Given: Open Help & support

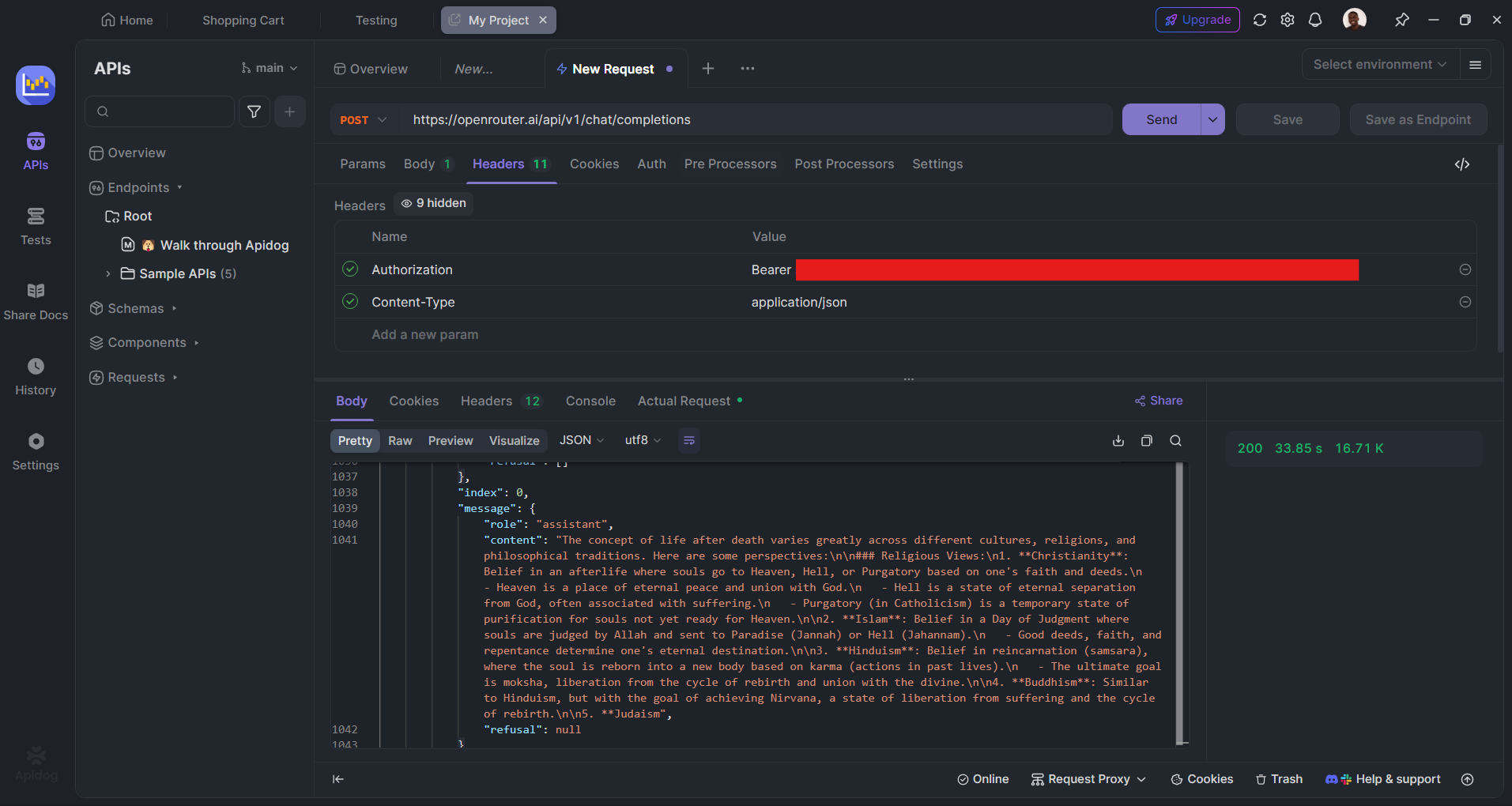Looking at the screenshot, I should [x=1383, y=779].
